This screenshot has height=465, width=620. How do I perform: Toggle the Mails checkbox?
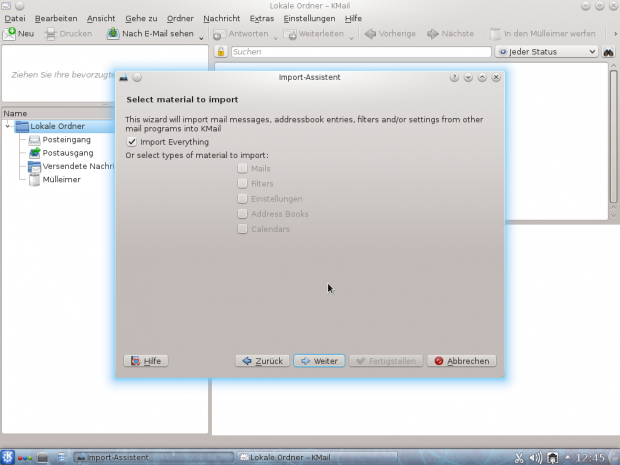pos(242,169)
